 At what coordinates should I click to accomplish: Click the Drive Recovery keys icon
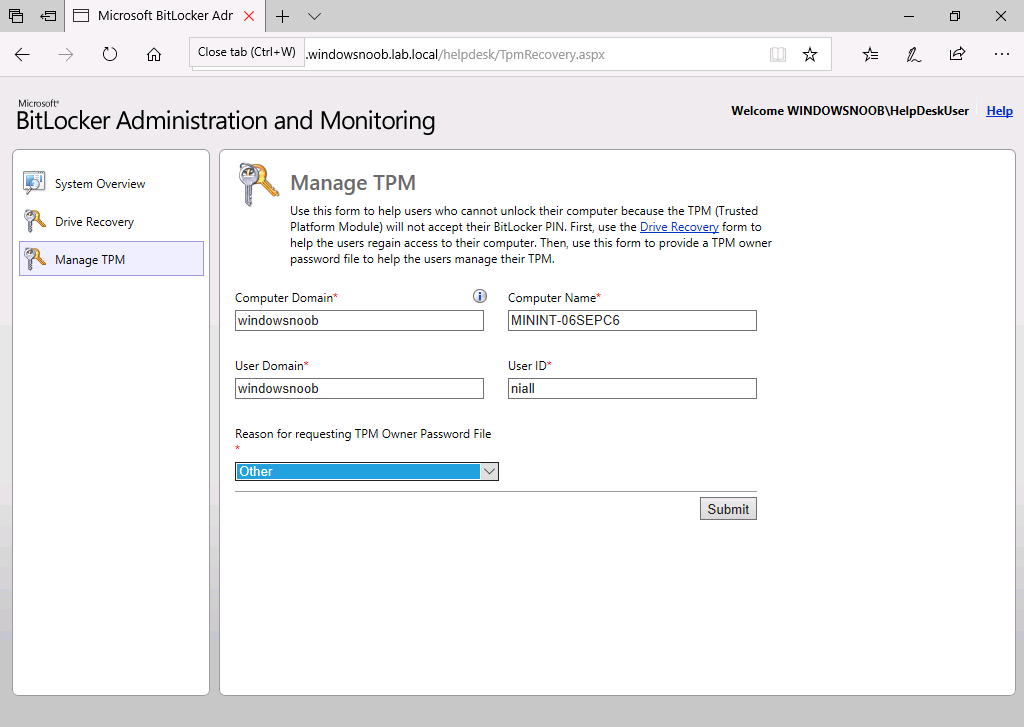pyautogui.click(x=34, y=221)
